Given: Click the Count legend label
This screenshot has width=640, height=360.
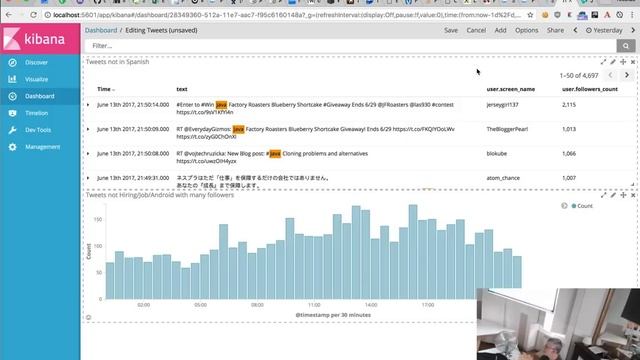Looking at the screenshot, I should click(585, 206).
